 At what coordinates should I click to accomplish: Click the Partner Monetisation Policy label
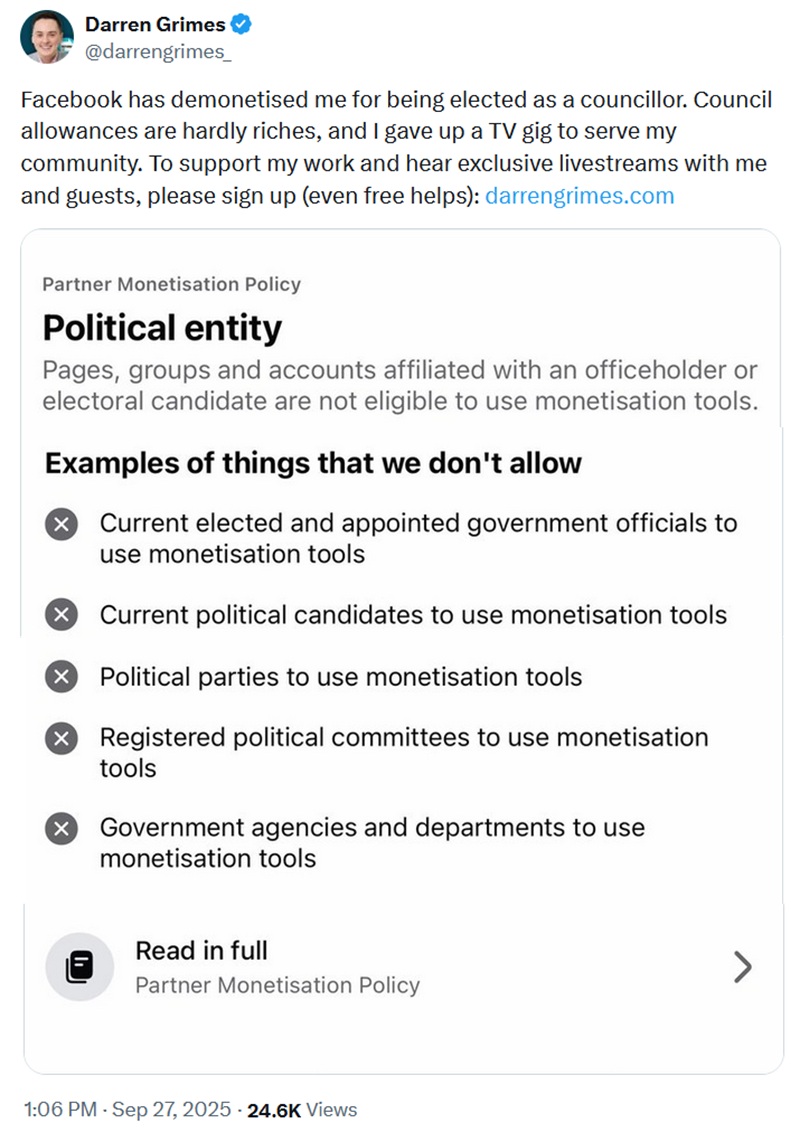pyautogui.click(x=171, y=284)
